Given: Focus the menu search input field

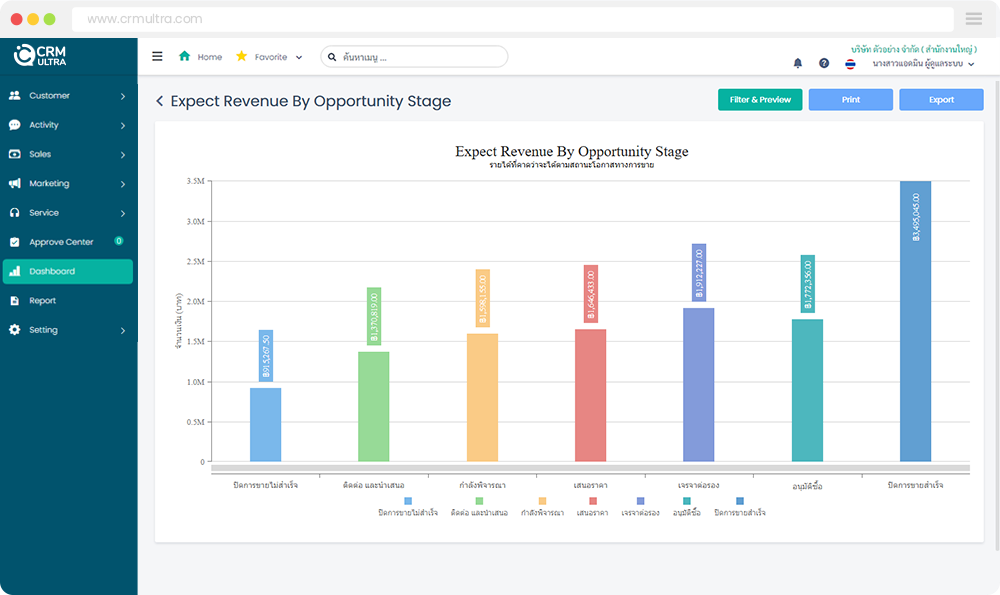Looking at the screenshot, I should [x=414, y=57].
